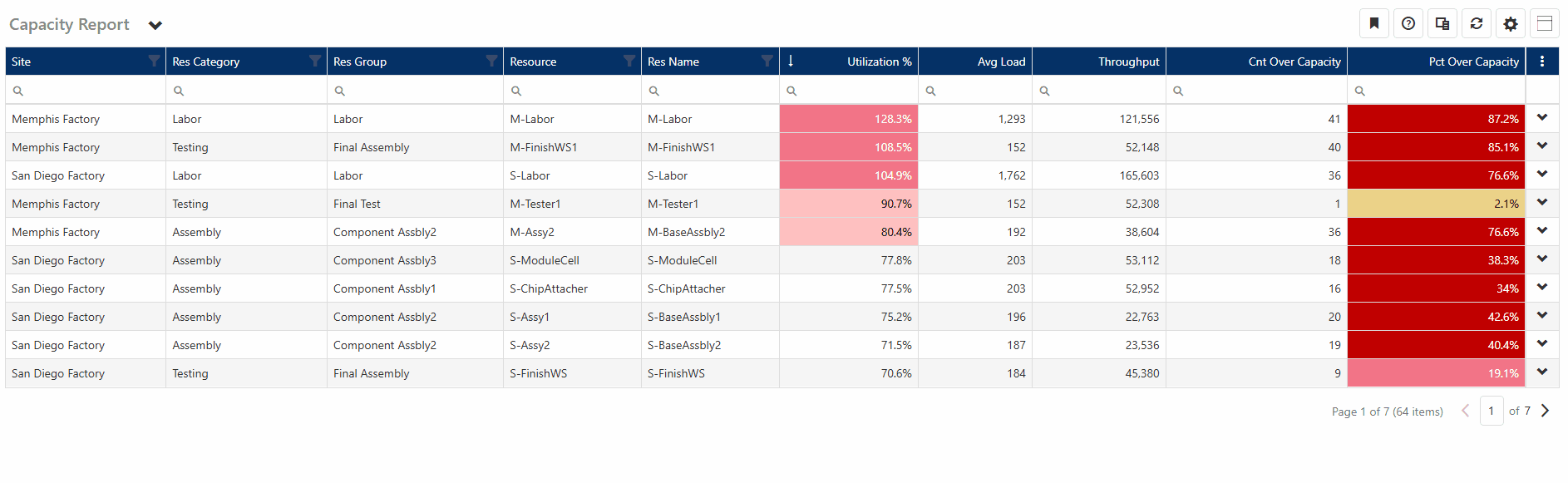Screen dimensions: 1568x483
Task: Toggle filter on the Res Name column
Action: pos(767,61)
